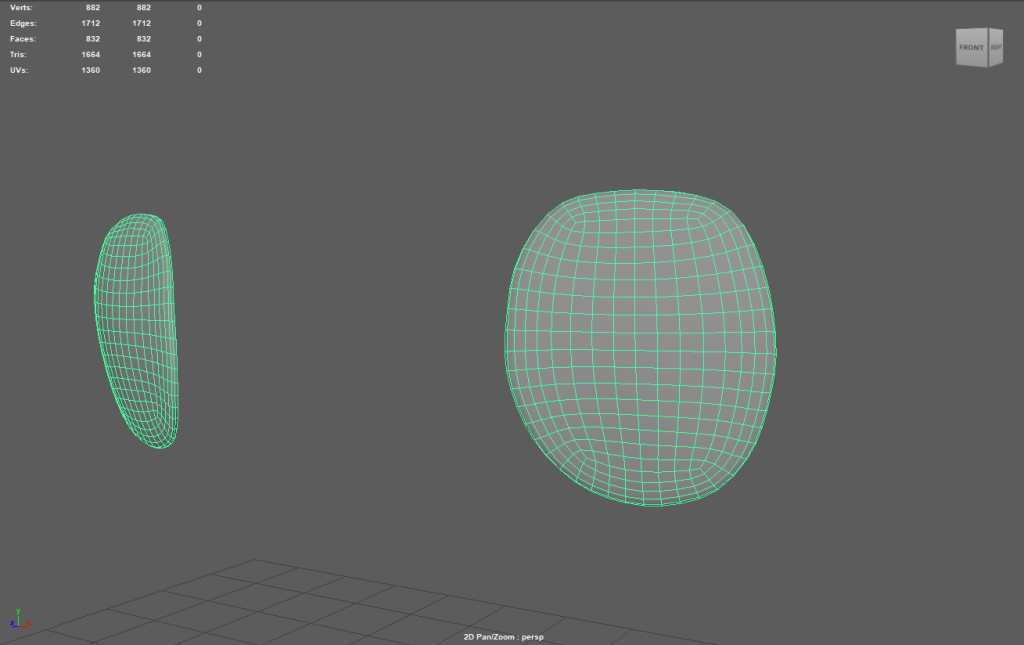Click the Tris label in the poly count
1024x645 pixels.
(17, 54)
